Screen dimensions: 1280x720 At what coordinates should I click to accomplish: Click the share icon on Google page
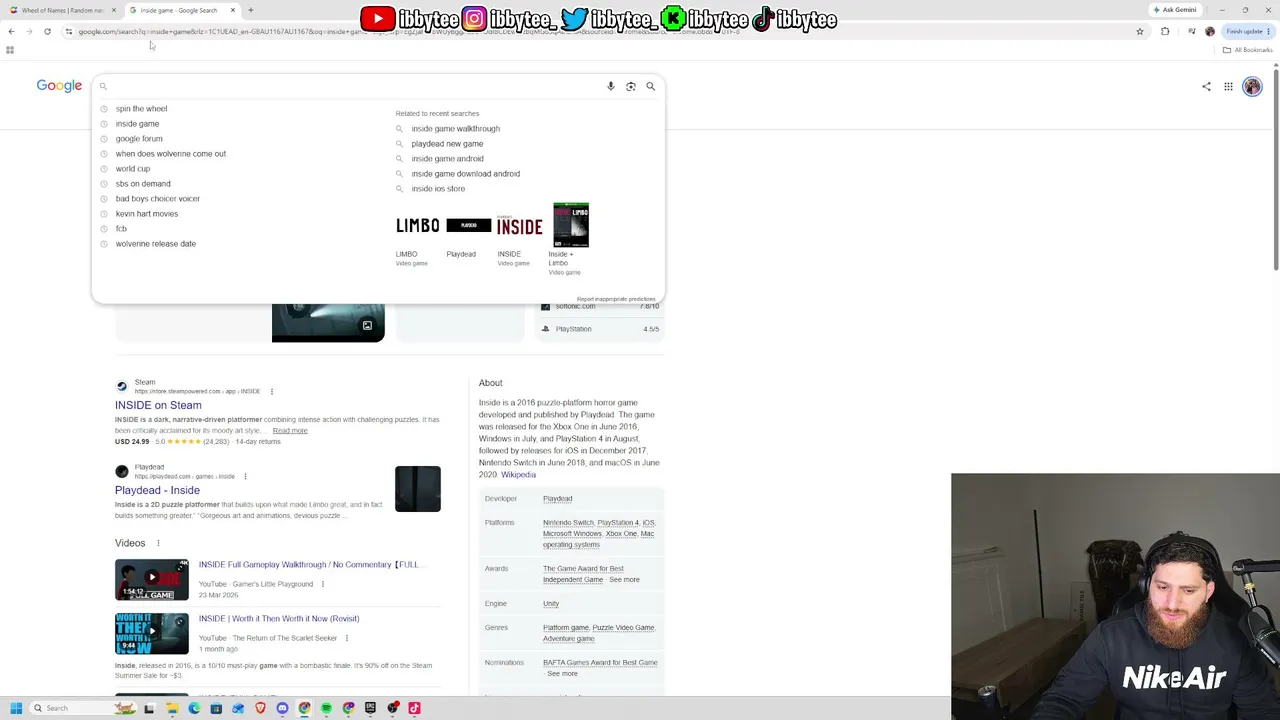click(1206, 86)
